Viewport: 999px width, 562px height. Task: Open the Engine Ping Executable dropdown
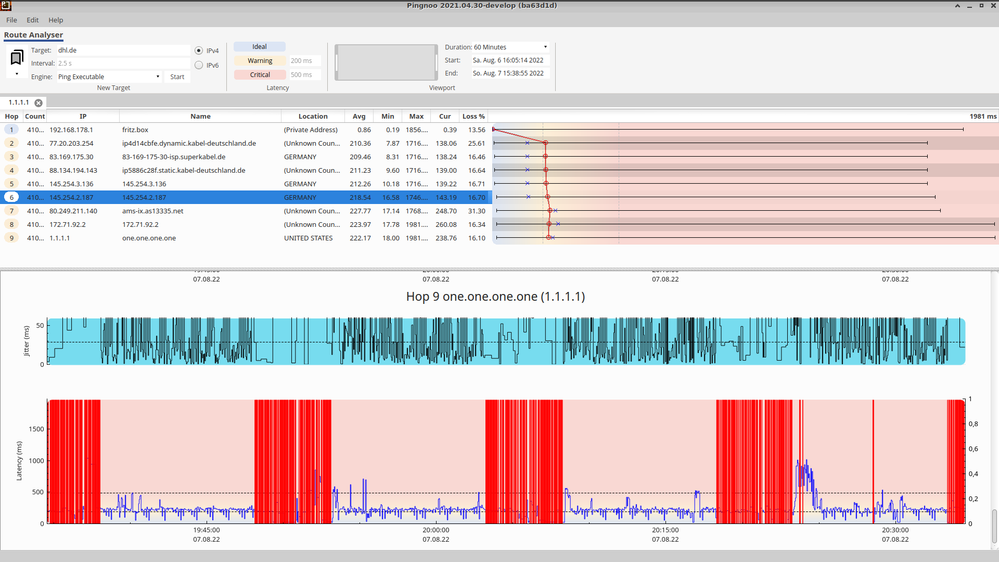(109, 77)
